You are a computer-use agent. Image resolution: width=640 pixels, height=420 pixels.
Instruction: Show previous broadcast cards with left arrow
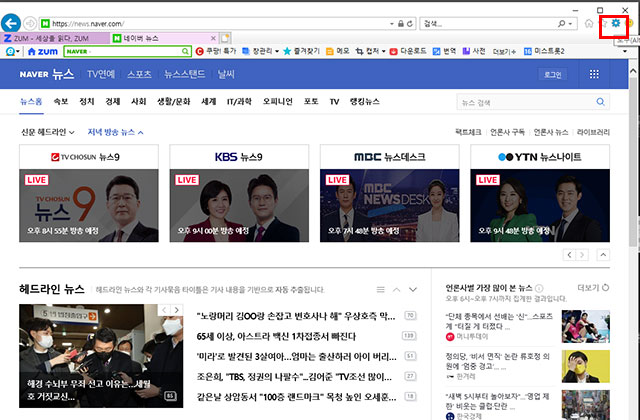pos(569,255)
